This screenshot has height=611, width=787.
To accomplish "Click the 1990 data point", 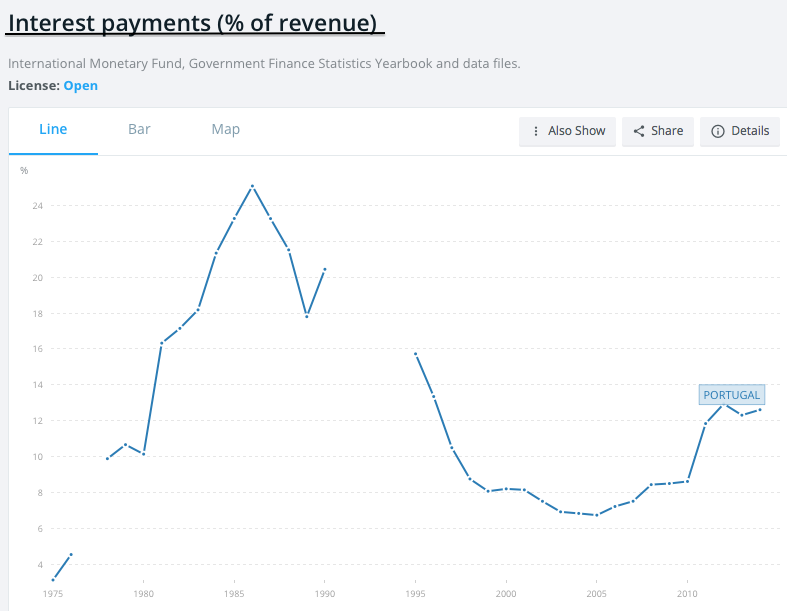I will click(325, 269).
